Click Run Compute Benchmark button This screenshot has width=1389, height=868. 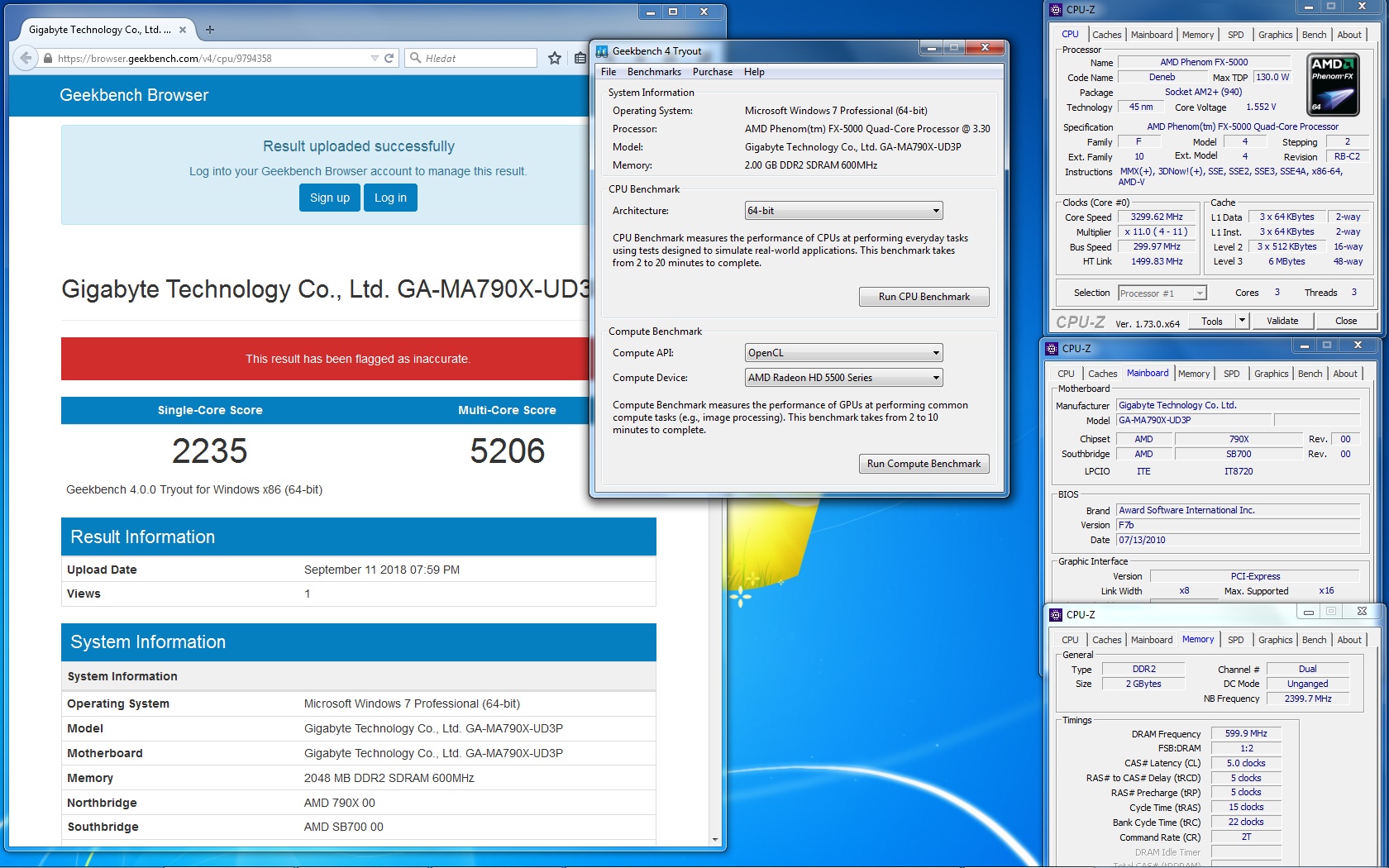pos(924,464)
